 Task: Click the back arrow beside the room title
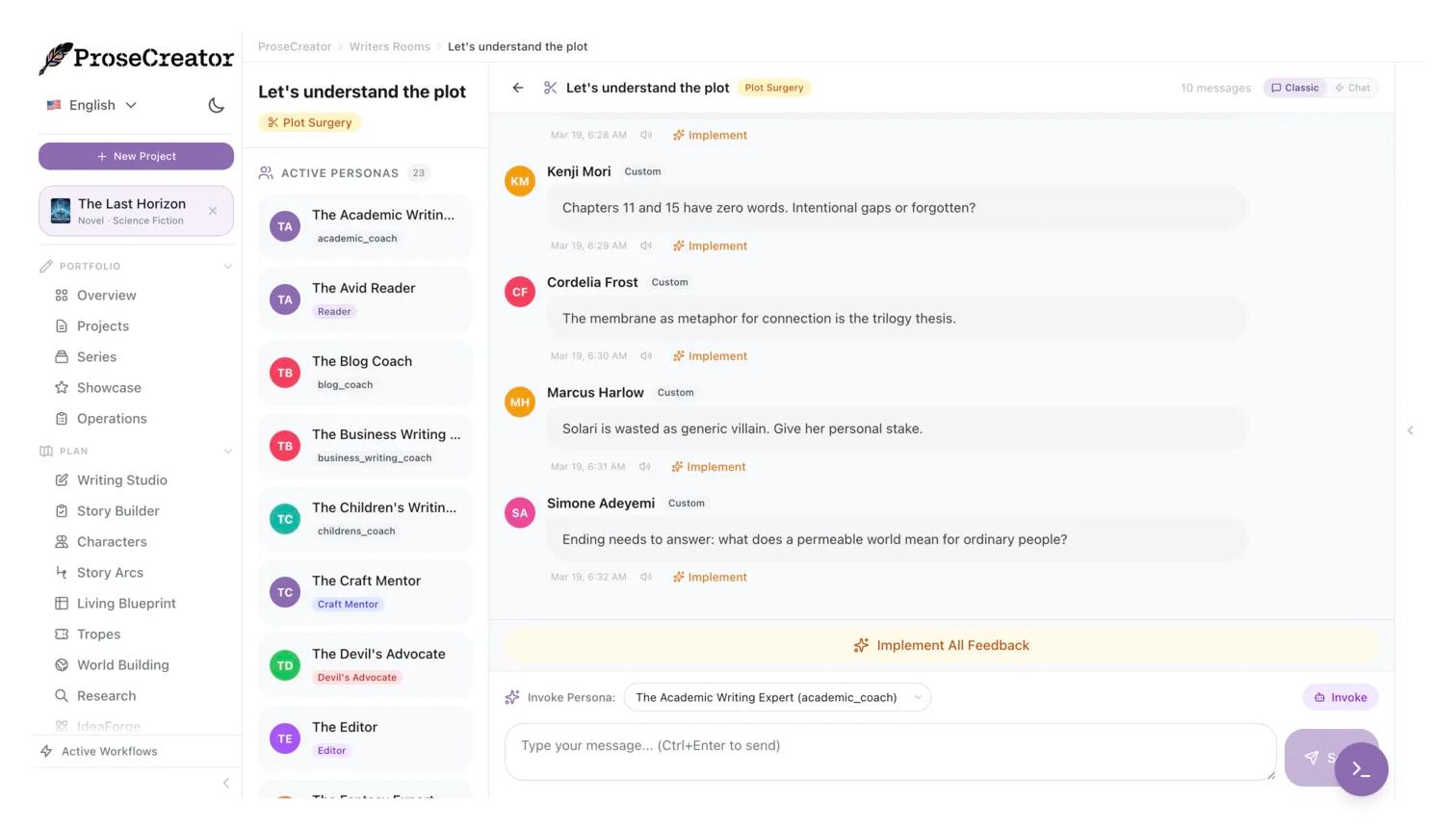click(518, 88)
